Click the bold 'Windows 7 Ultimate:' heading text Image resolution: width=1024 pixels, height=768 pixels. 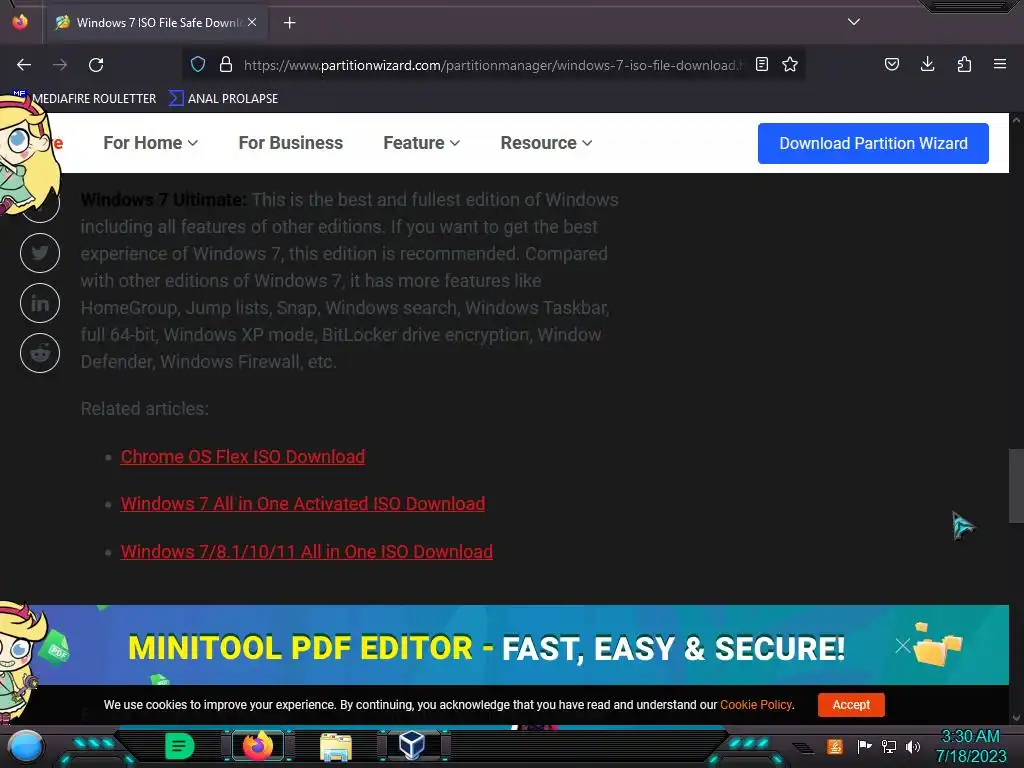coord(163,200)
